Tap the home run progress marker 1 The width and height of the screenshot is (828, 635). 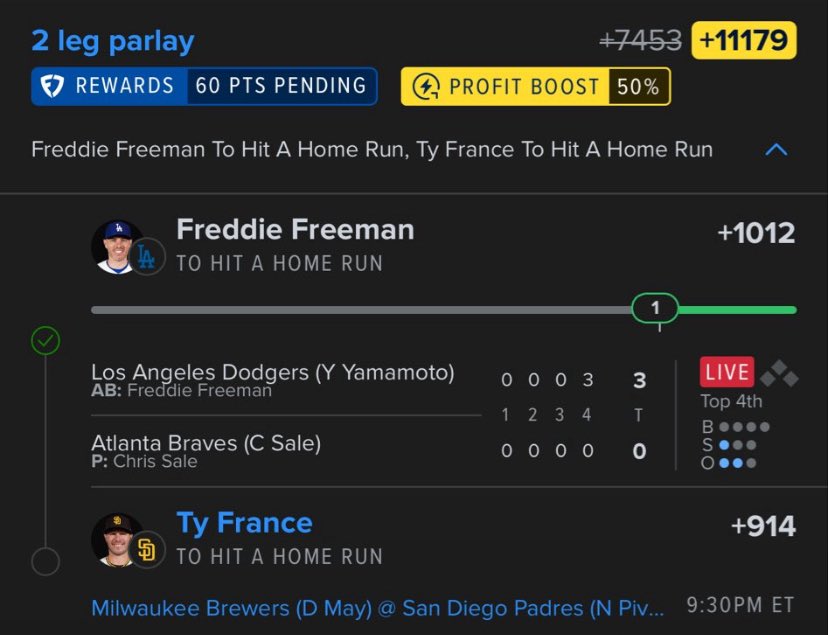pos(655,308)
